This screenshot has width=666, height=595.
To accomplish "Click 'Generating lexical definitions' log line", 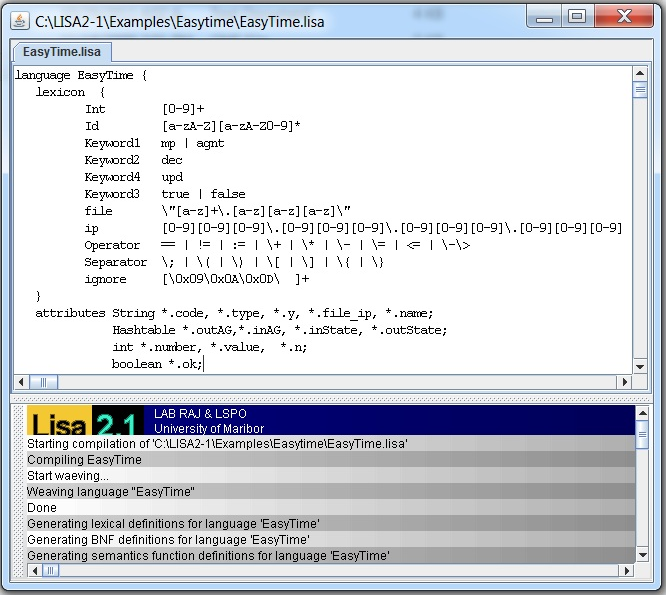I will point(331,524).
